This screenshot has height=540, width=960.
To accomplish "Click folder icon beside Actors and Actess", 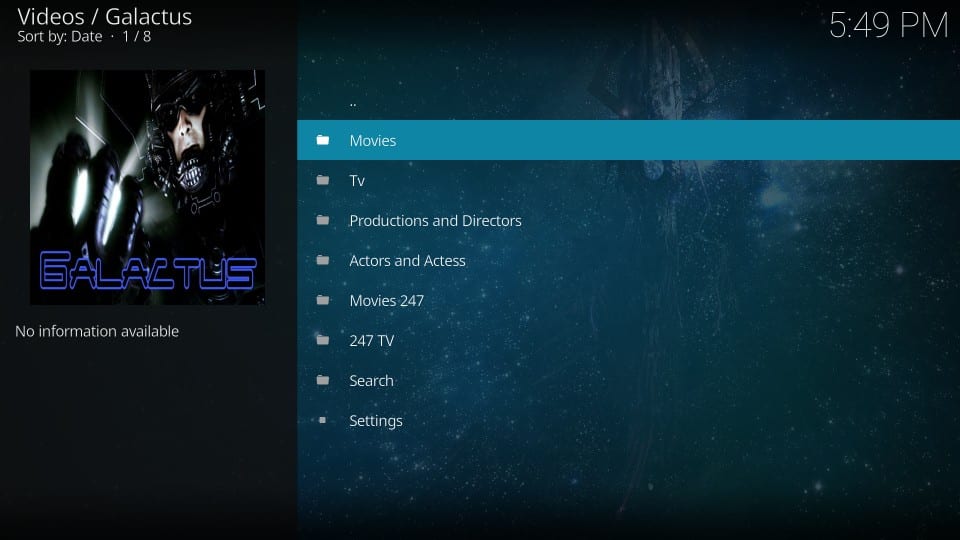I will 323,260.
